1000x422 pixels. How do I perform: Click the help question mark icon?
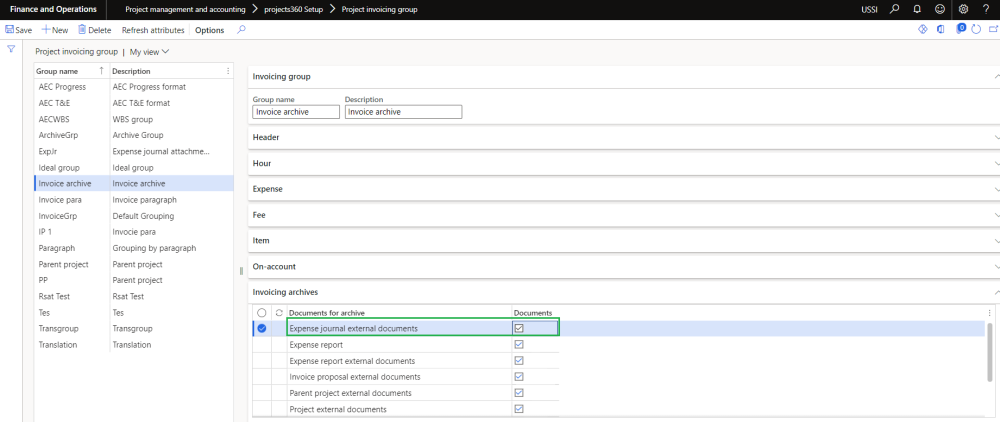pos(986,9)
